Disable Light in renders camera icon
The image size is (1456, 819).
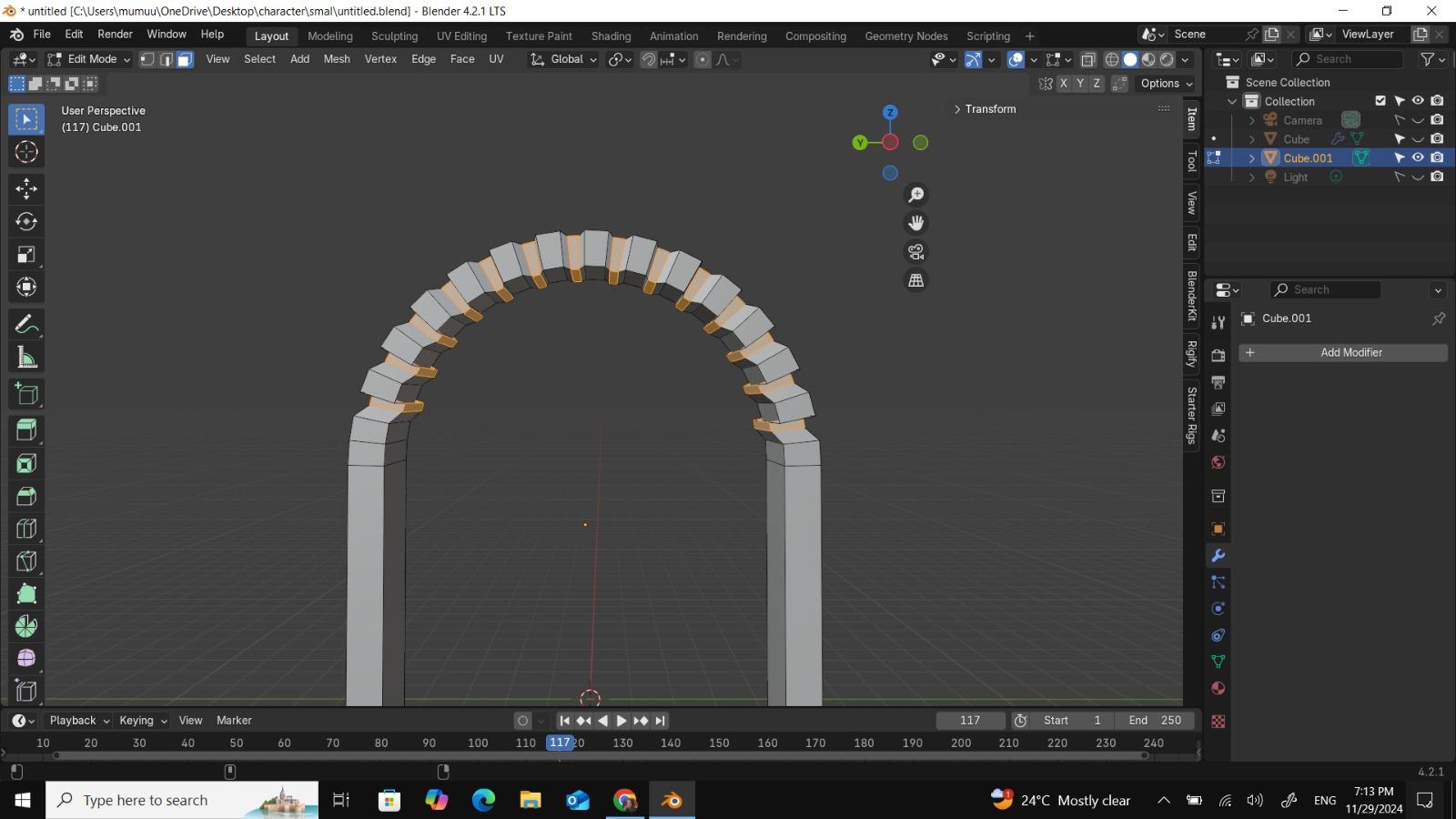1437,177
